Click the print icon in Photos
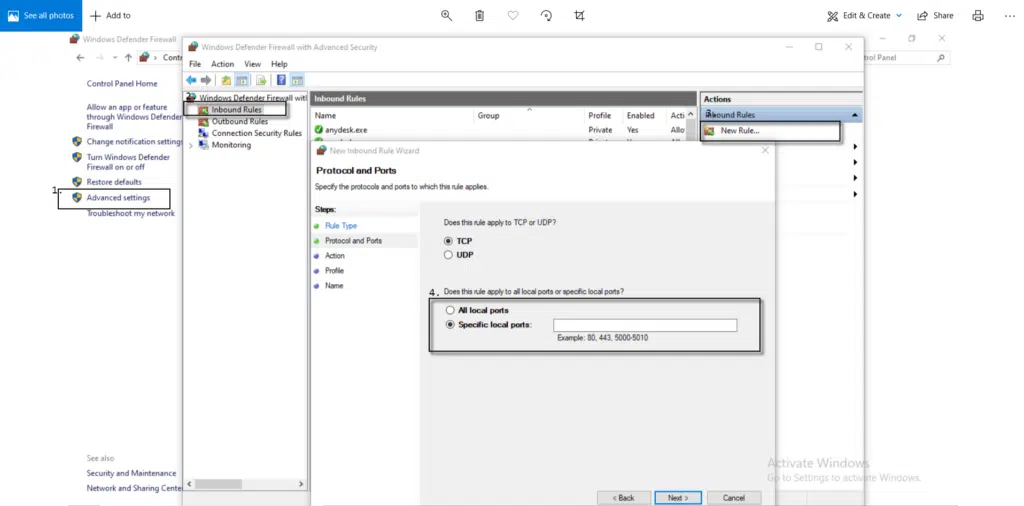The height and width of the screenshot is (506, 1024). pos(978,16)
